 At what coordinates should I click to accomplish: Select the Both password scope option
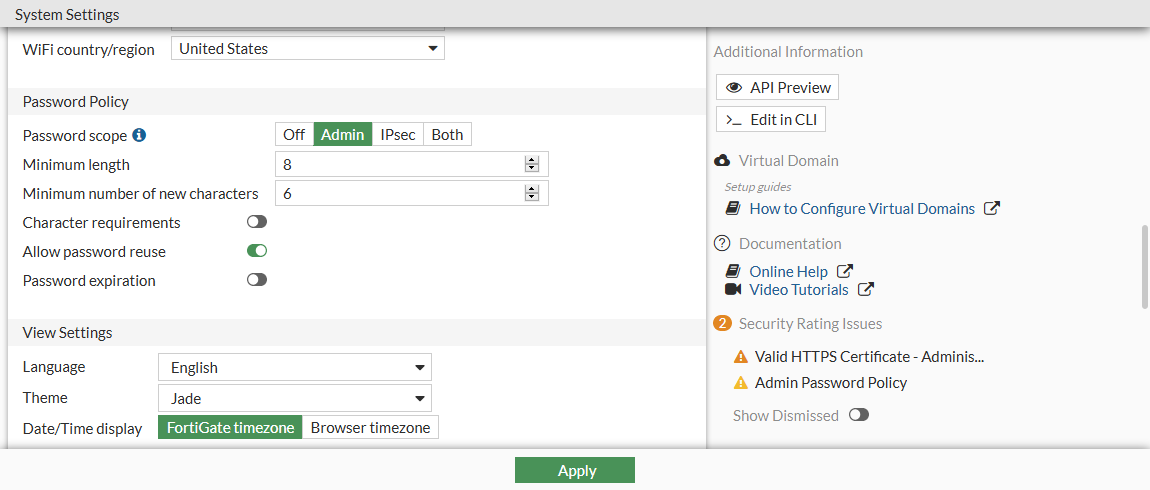[447, 135]
